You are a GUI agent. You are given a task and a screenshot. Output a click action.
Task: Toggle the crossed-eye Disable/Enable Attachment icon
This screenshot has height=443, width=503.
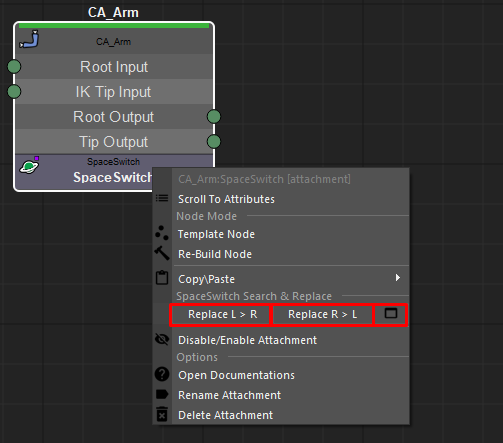tap(162, 339)
